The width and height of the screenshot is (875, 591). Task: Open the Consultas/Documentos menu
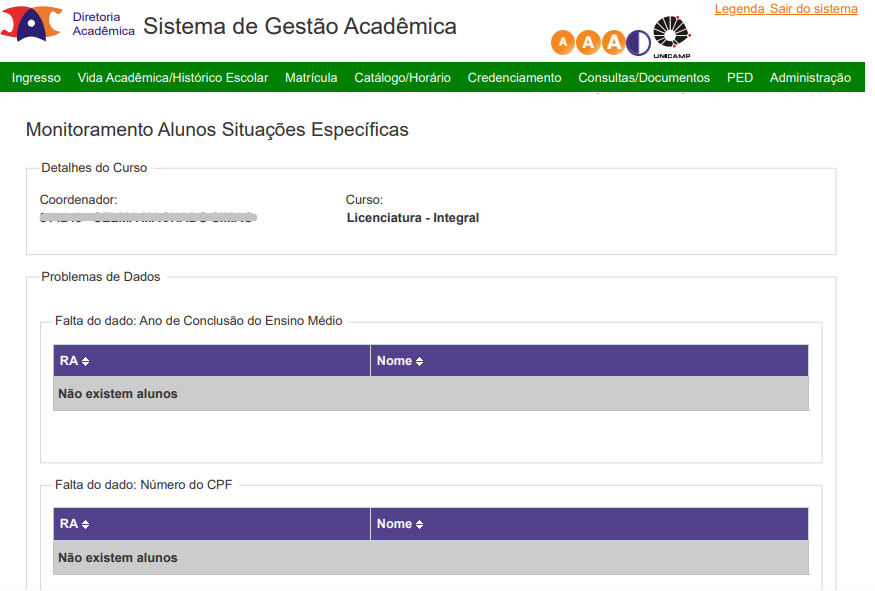(644, 78)
